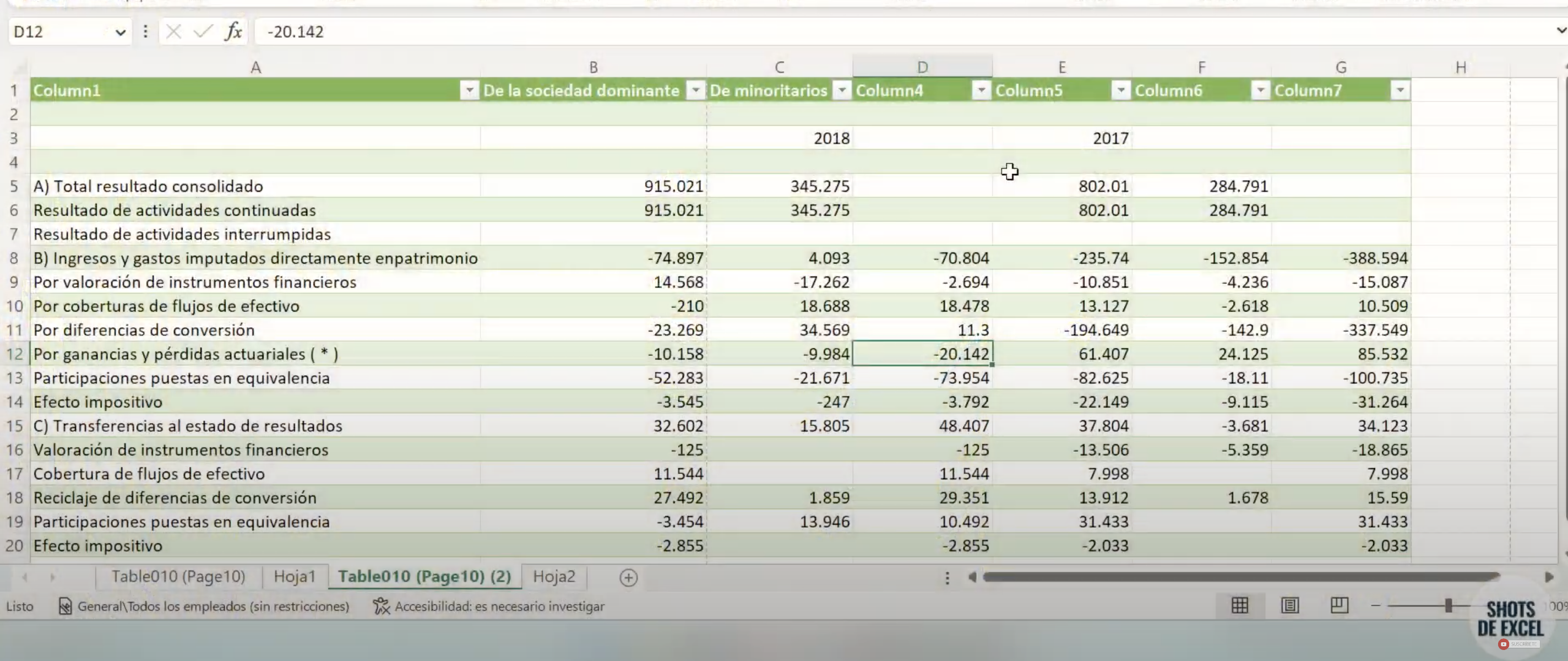Click the sheet tab bar splitter dots
Image resolution: width=1568 pixels, height=661 pixels.
(x=947, y=577)
